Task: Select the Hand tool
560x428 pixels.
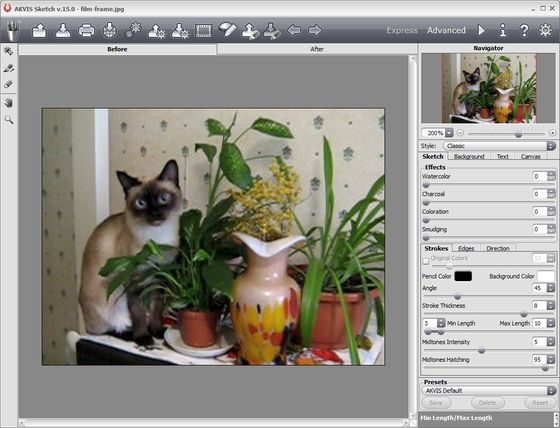Action: (x=9, y=103)
